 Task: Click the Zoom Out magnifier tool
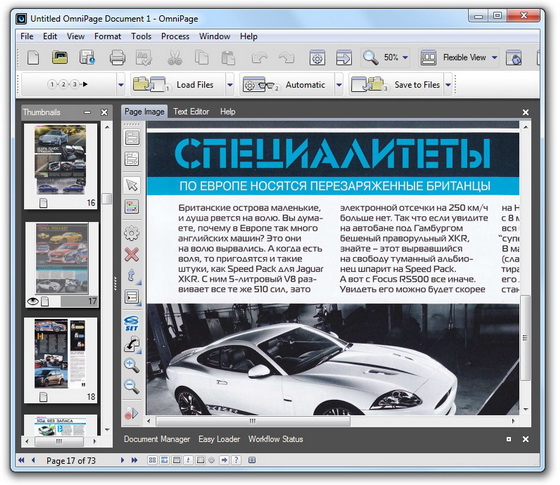(x=132, y=386)
